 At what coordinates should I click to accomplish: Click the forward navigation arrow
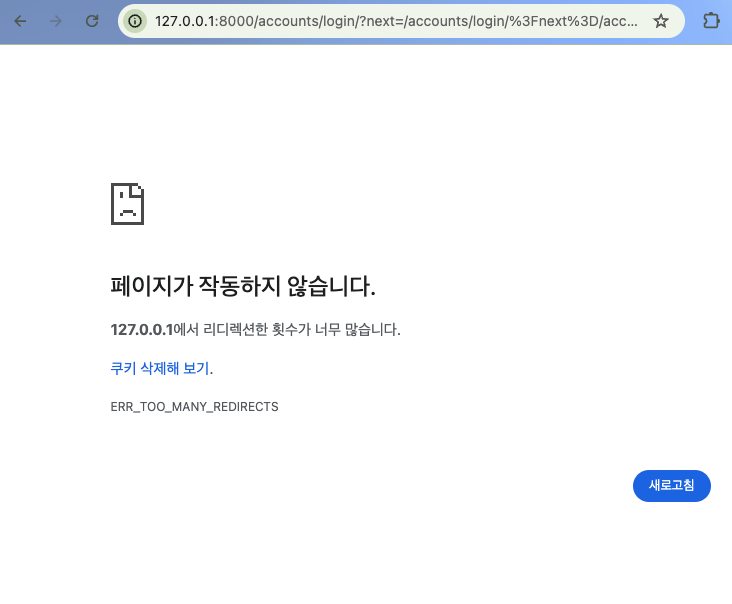coord(56,21)
